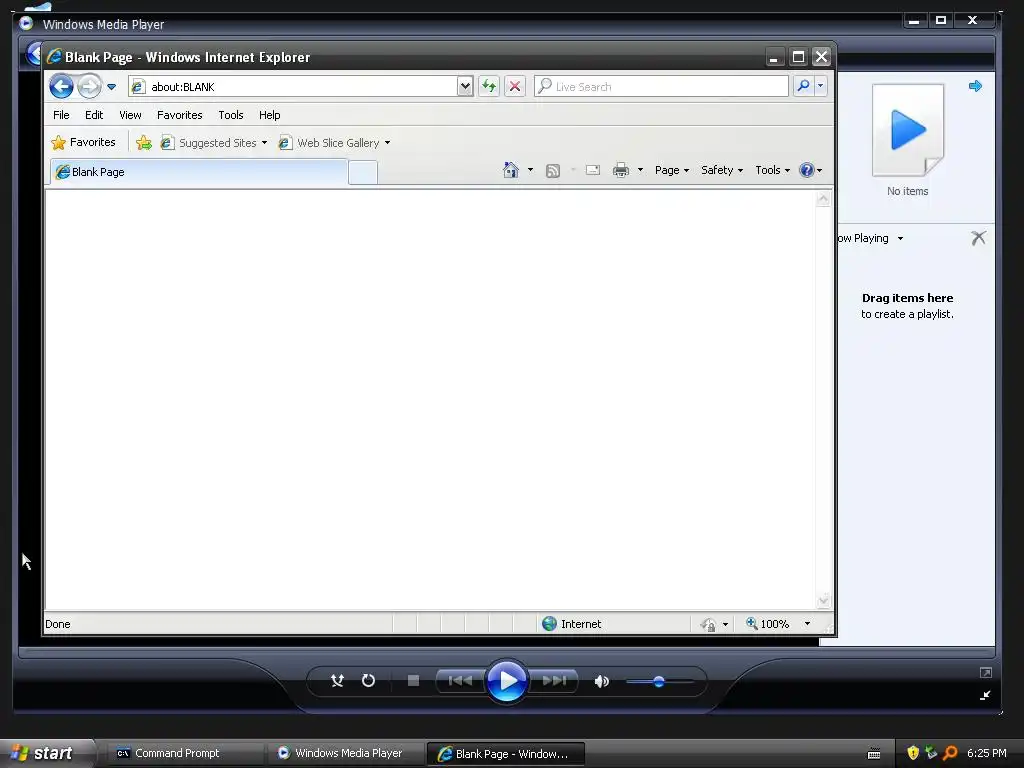Screen dimensions: 1024x768
Task: Stop loading with the red X button
Action: click(515, 86)
